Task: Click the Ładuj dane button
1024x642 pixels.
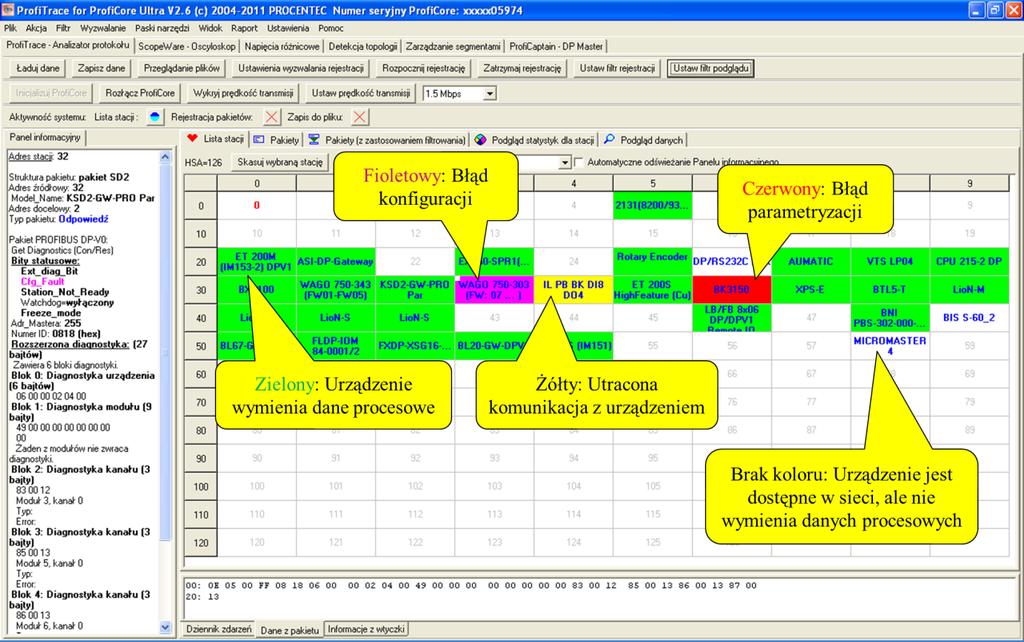Action: click(38, 68)
